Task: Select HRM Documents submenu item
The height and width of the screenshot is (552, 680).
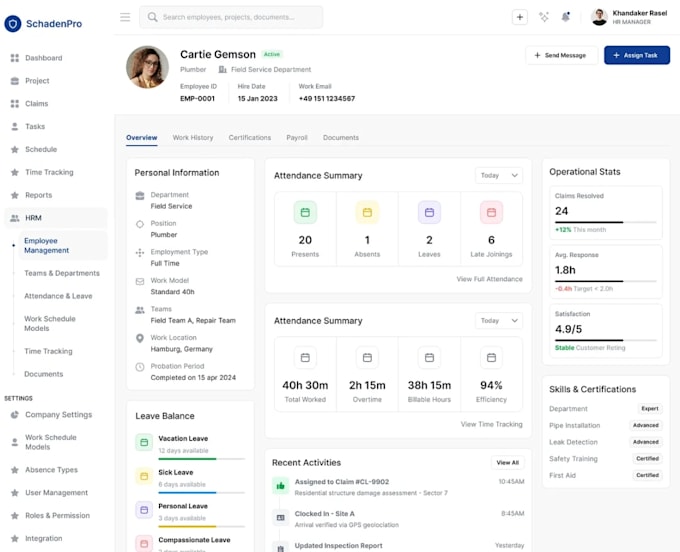Action: pos(43,374)
